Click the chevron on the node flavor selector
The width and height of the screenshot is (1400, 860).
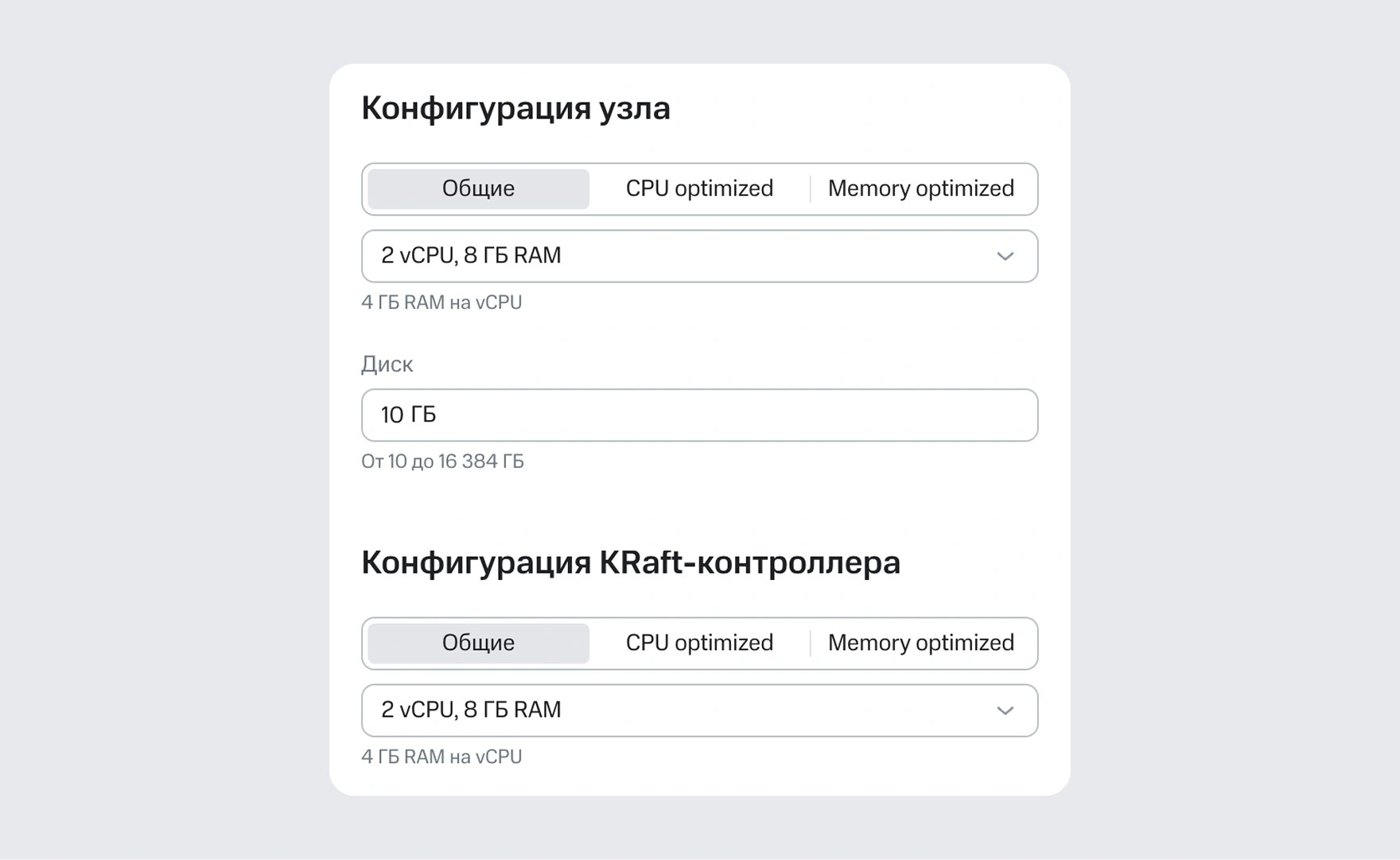coord(1005,256)
